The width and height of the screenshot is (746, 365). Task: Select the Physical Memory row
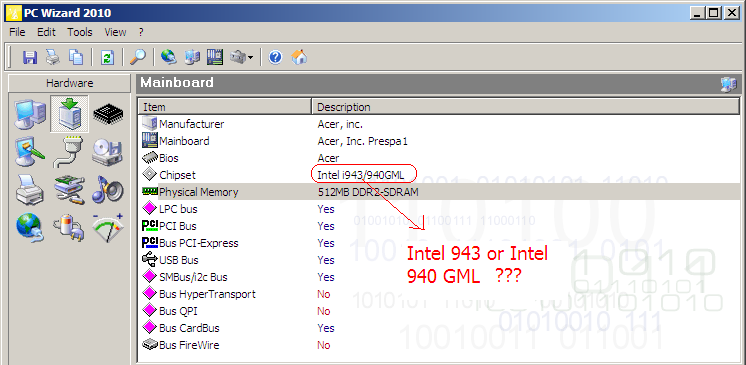pyautogui.click(x=439, y=192)
